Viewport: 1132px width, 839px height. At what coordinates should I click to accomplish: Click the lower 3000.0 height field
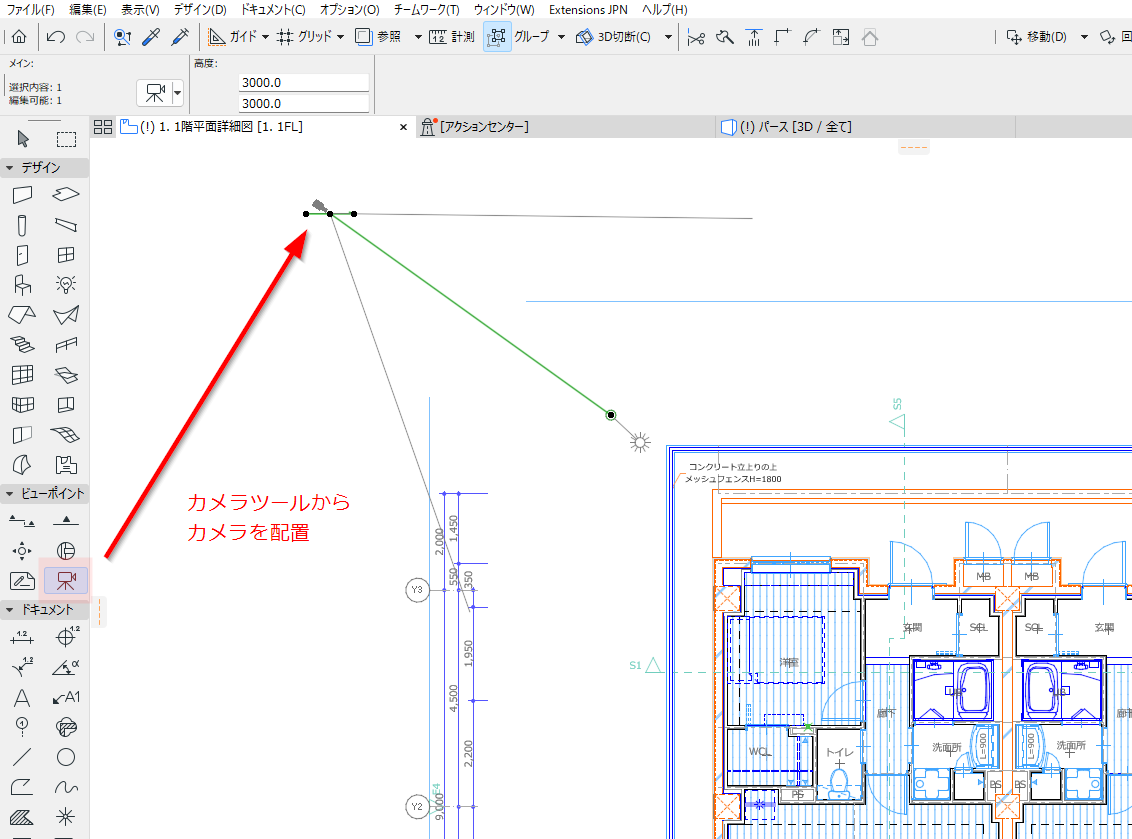[x=303, y=103]
